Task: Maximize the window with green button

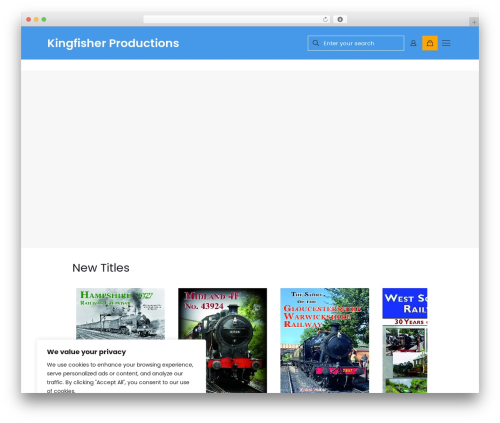Action: pos(44,20)
